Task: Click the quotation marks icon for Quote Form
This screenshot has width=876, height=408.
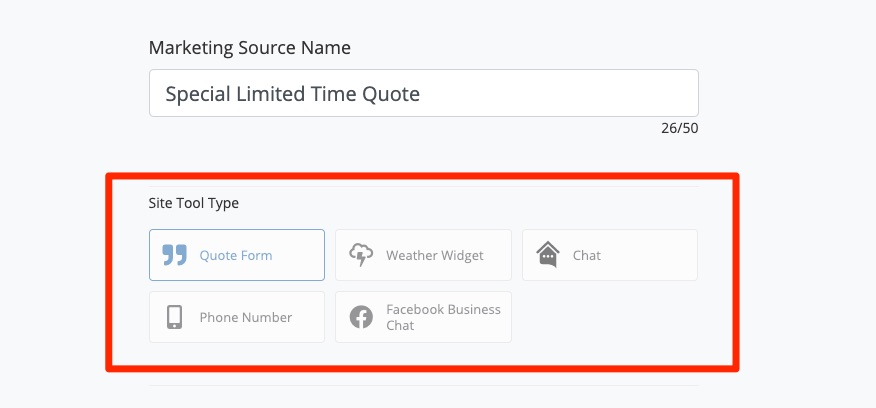Action: (x=175, y=255)
